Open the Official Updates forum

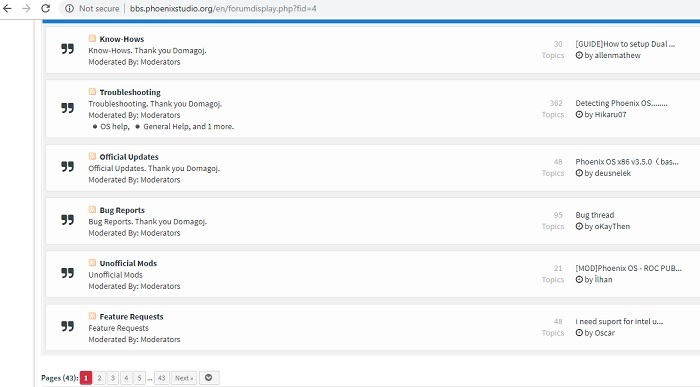pos(129,157)
